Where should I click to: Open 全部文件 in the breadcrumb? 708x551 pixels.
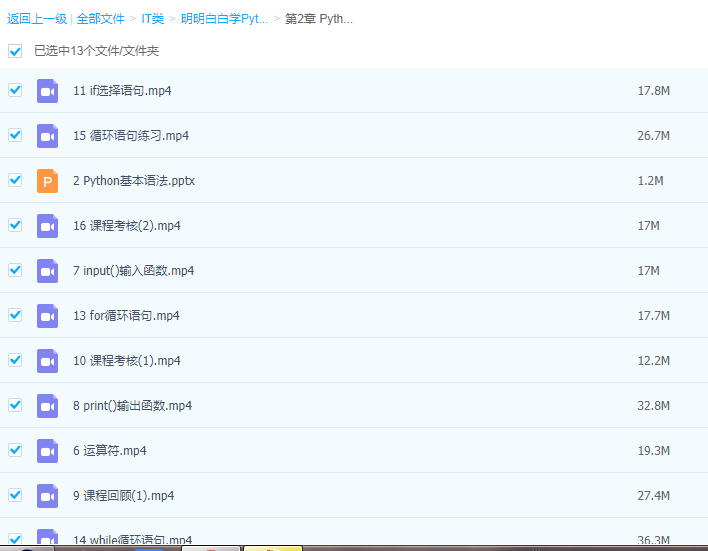click(101, 19)
